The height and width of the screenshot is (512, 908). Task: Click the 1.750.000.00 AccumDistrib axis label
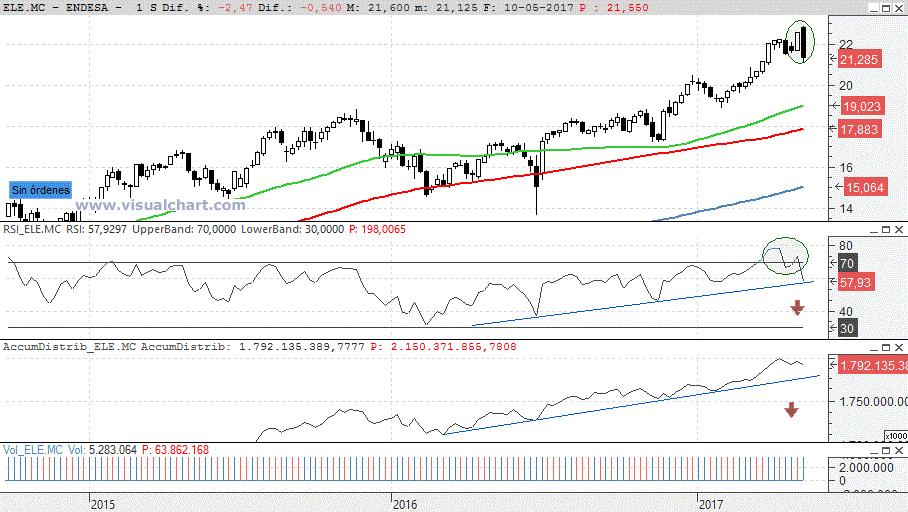pyautogui.click(x=874, y=402)
